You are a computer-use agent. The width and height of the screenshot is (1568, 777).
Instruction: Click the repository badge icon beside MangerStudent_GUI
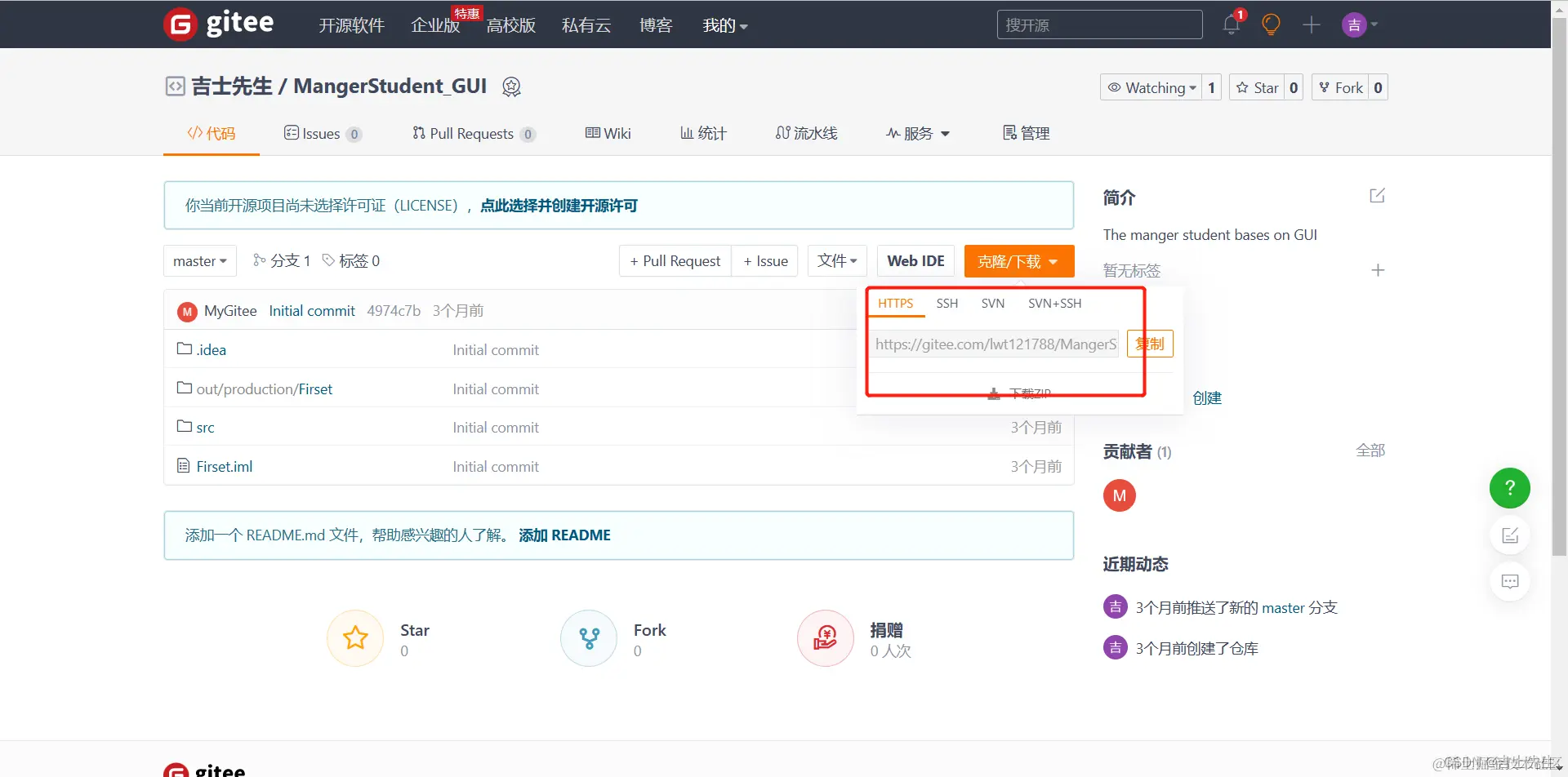pos(511,87)
